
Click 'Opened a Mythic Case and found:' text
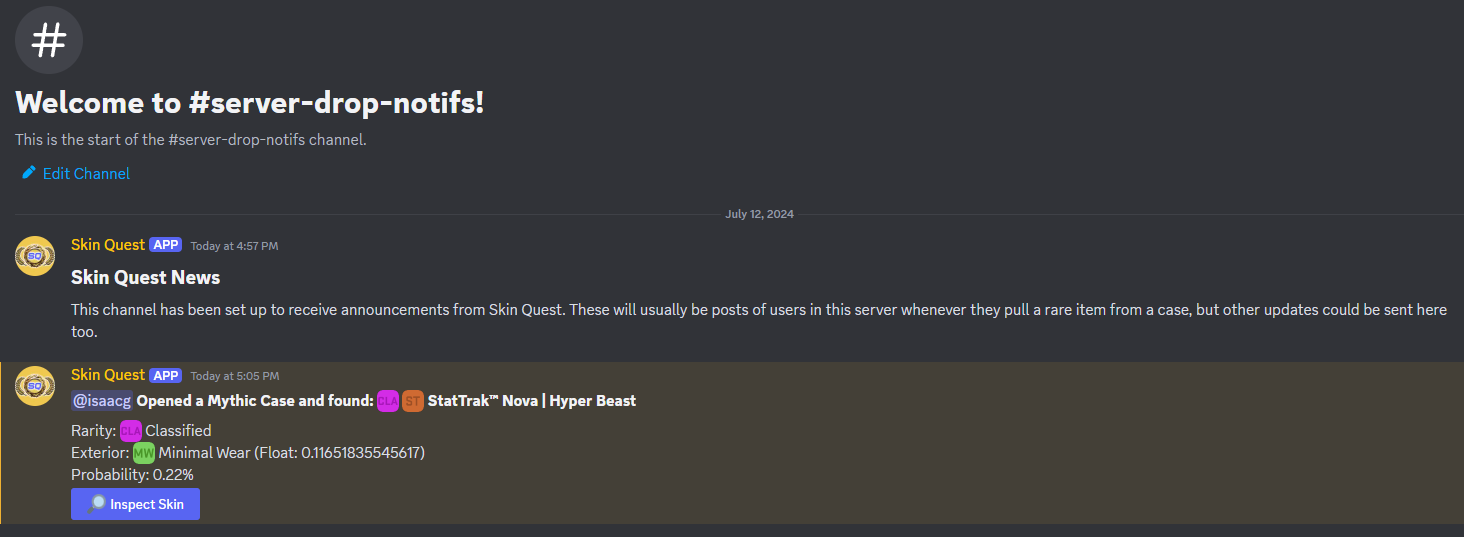255,401
